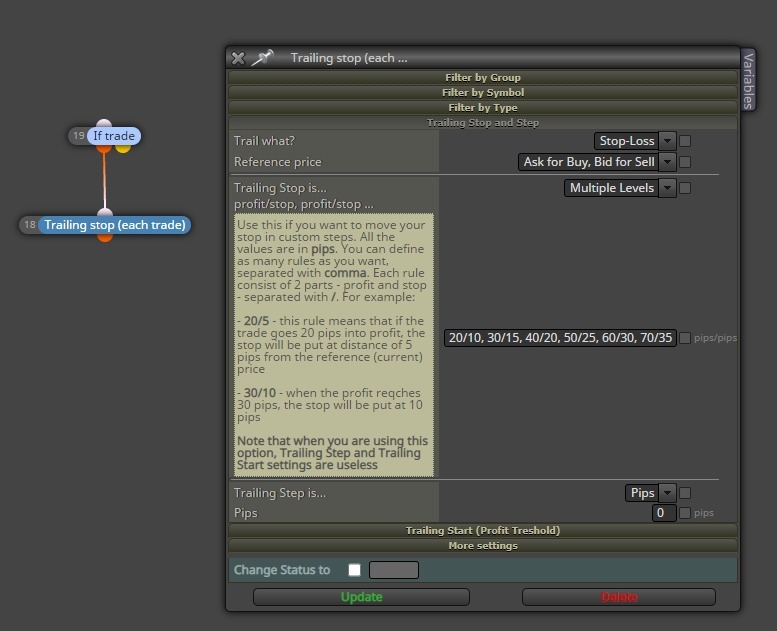Viewport: 777px width, 631px height.
Task: Expand the More settings section
Action: point(483,545)
